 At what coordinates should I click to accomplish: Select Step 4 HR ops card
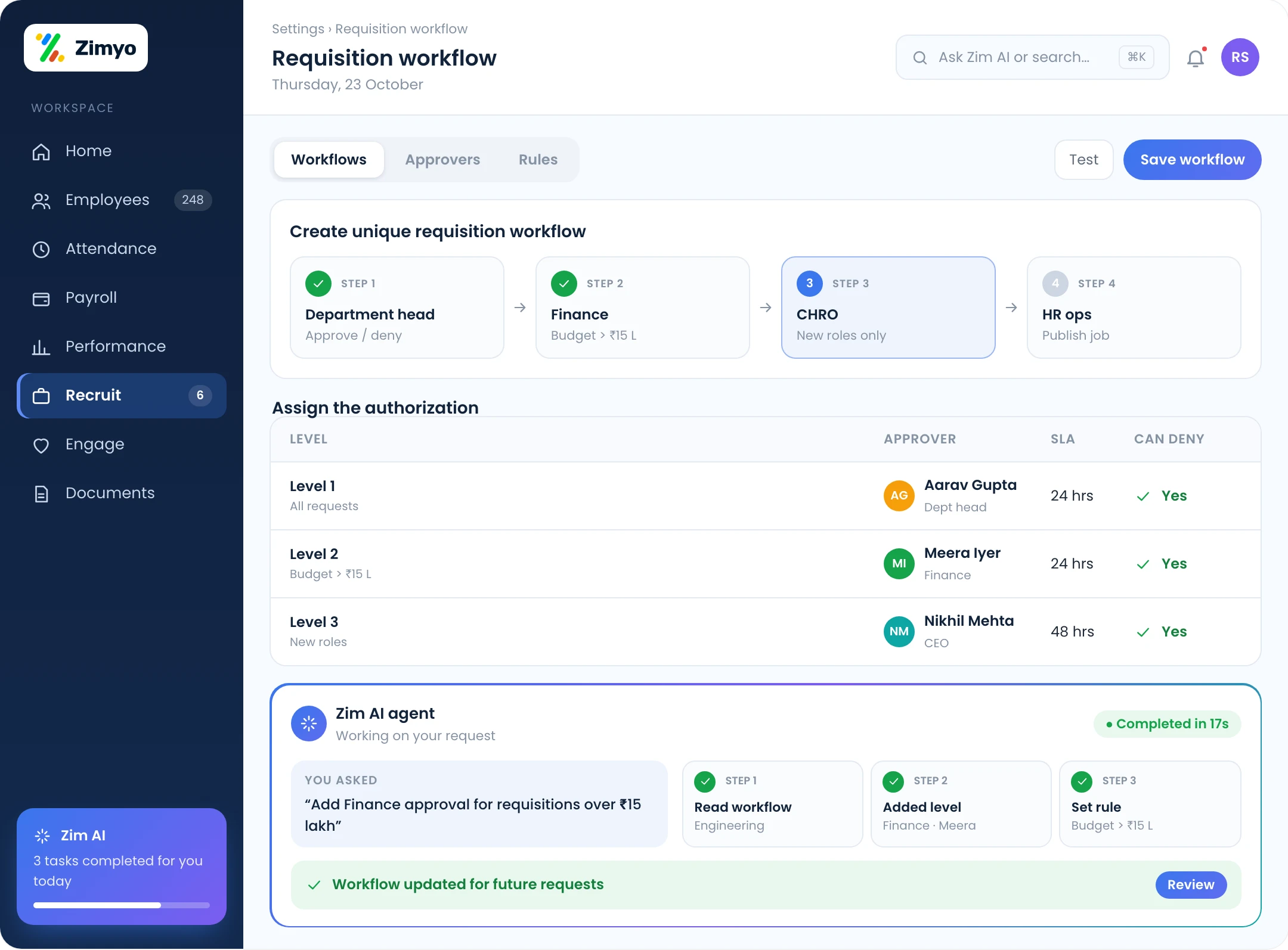coord(1134,308)
